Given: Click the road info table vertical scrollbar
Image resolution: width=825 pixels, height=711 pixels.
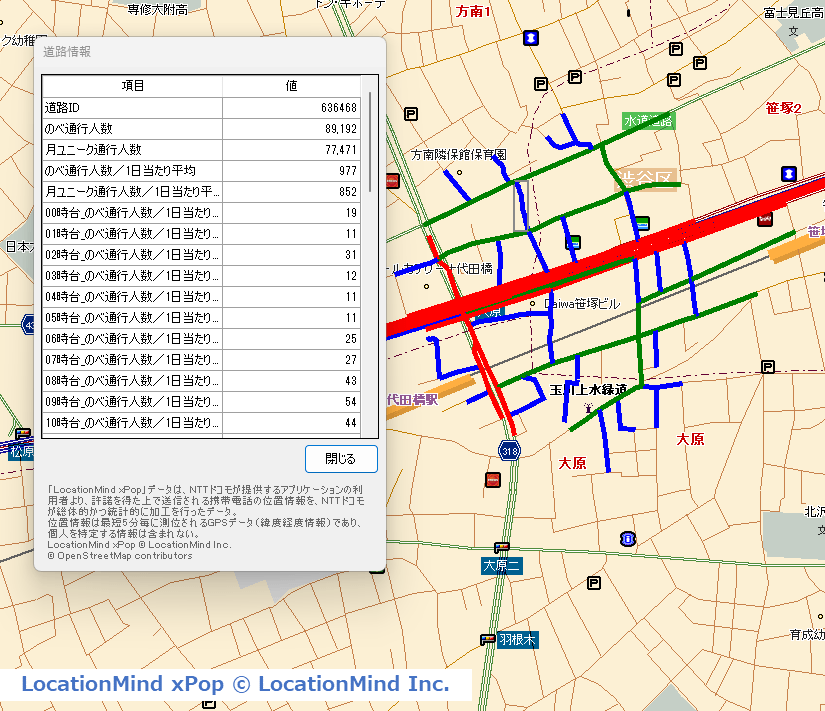Looking at the screenshot, I should (x=370, y=140).
